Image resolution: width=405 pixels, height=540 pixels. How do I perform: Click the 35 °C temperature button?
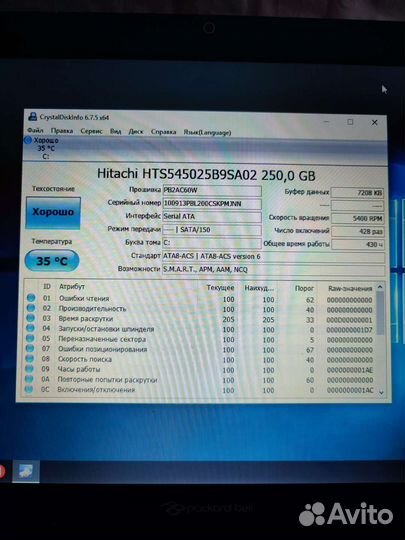(52, 261)
